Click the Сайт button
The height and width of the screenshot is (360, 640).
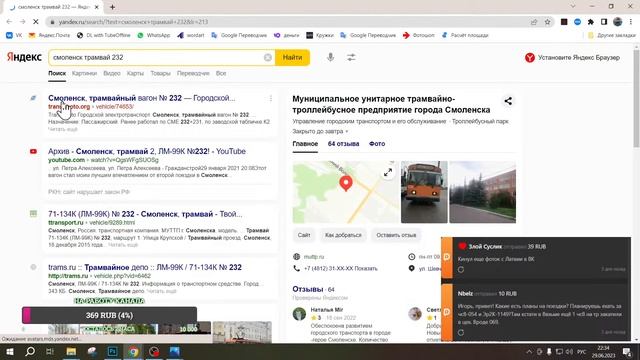pyautogui.click(x=304, y=235)
